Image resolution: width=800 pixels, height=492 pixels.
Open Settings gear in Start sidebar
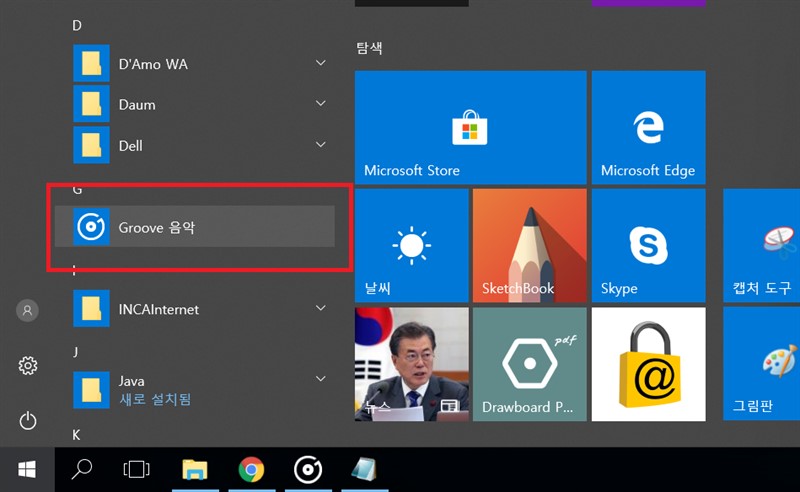pyautogui.click(x=28, y=365)
